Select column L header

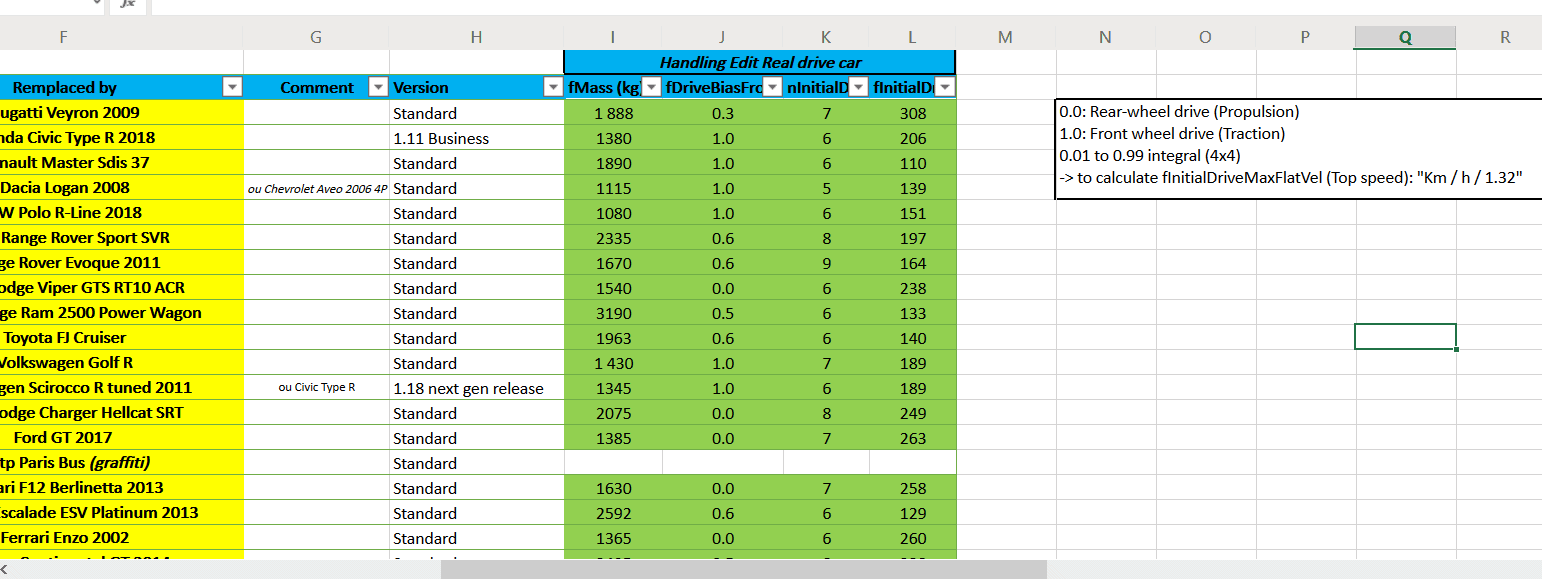click(x=912, y=38)
